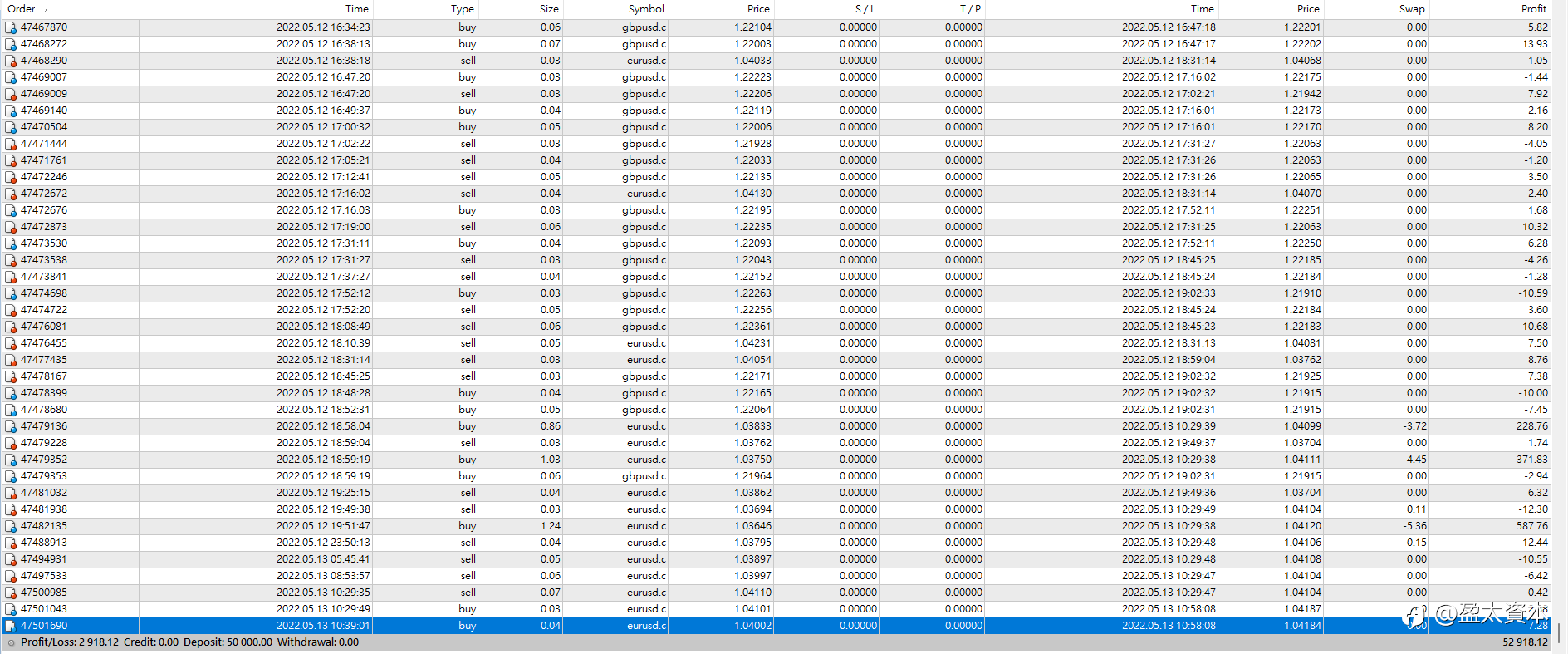The height and width of the screenshot is (654, 1568).
Task: Click the swap value -3.72
Action: 1415,426
